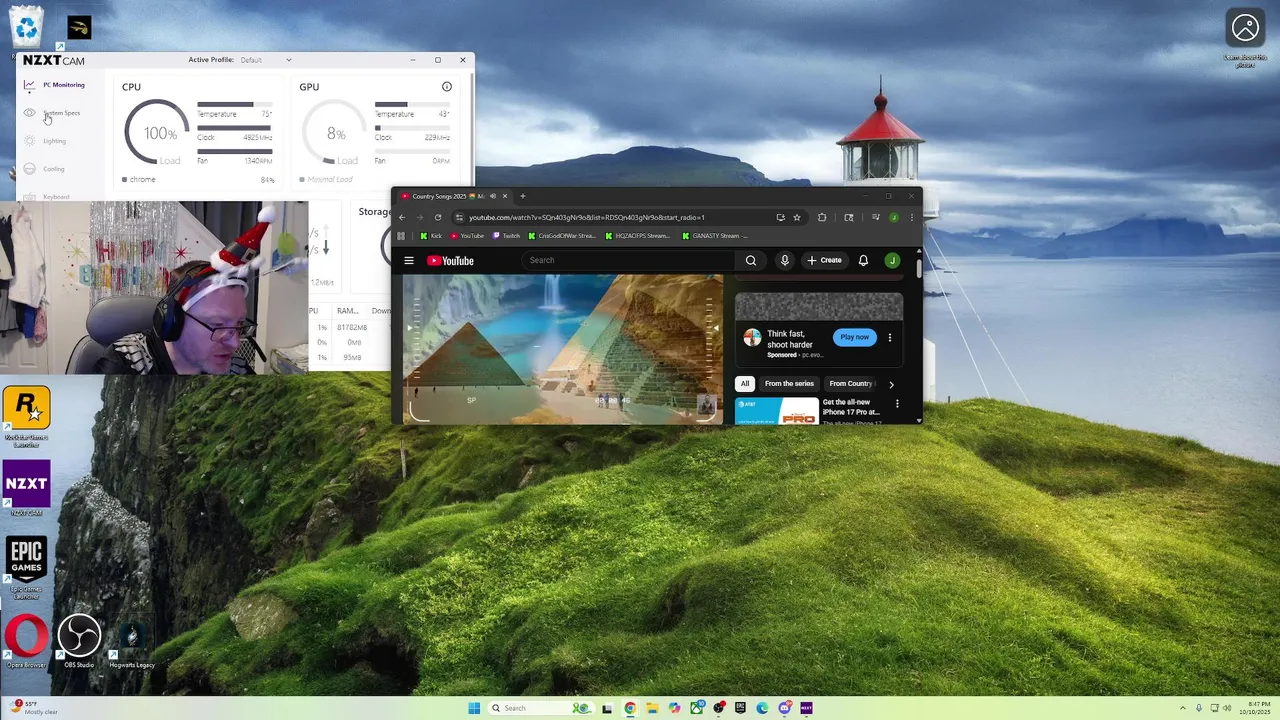Click the Chrome profile avatar J in toolbar
This screenshot has width=1280, height=720.
click(x=894, y=217)
